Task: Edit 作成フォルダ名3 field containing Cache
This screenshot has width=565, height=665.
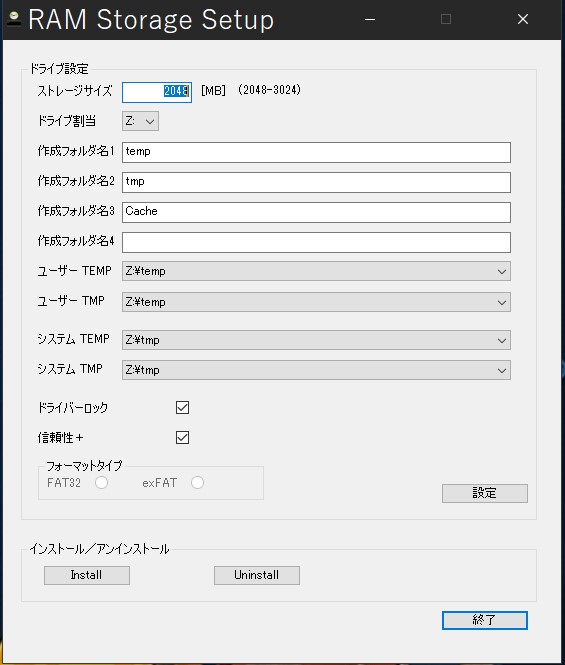Action: click(316, 212)
